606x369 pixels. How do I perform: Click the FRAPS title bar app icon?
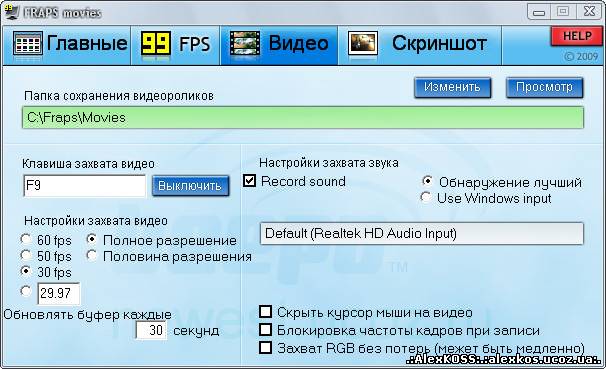point(11,12)
